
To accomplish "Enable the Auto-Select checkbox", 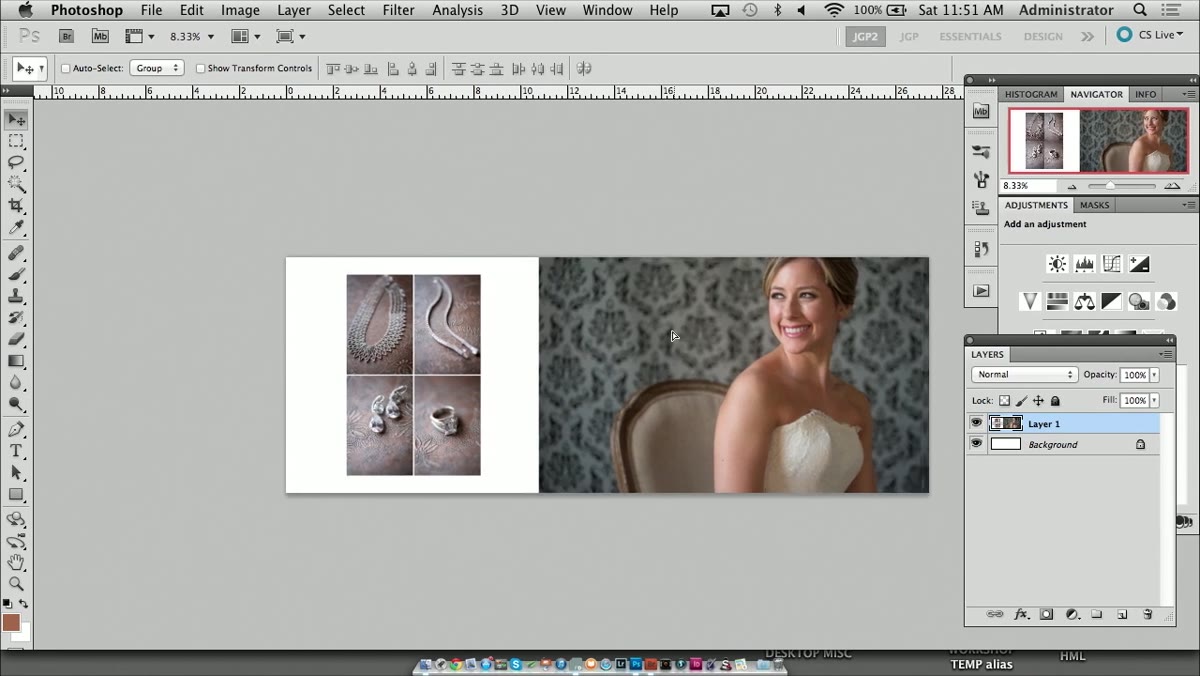I will [x=66, y=69].
